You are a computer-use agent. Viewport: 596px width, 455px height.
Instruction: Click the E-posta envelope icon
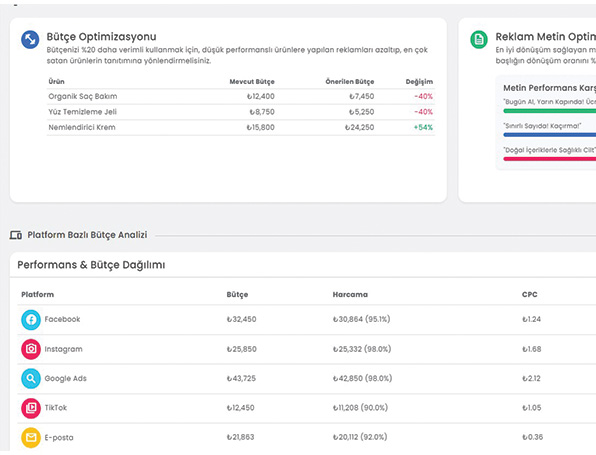31,438
